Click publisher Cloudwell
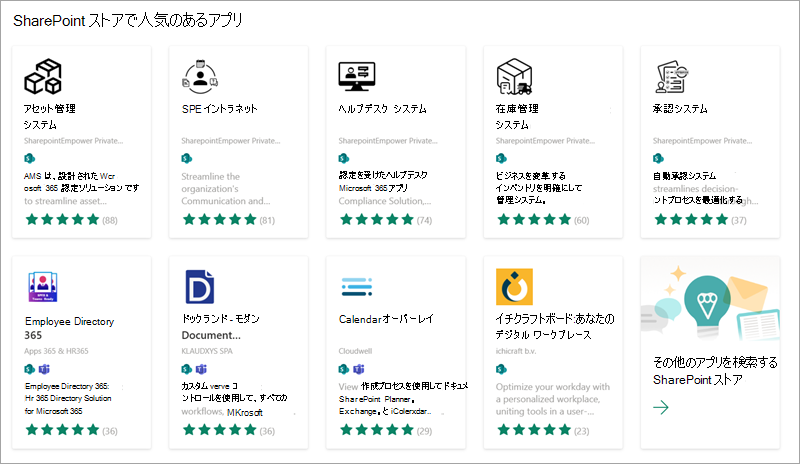 [355, 351]
